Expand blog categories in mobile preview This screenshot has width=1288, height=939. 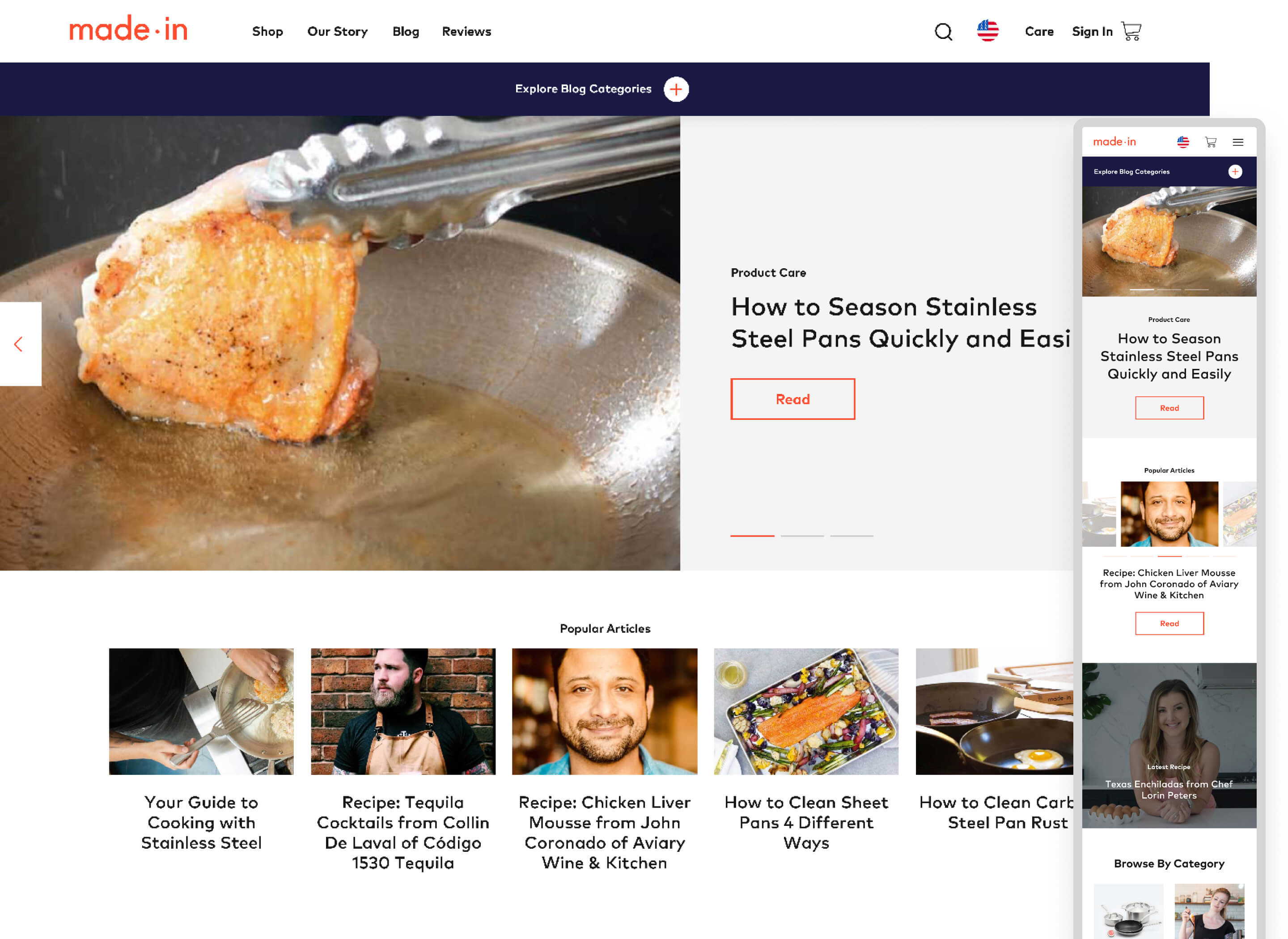tap(1235, 172)
